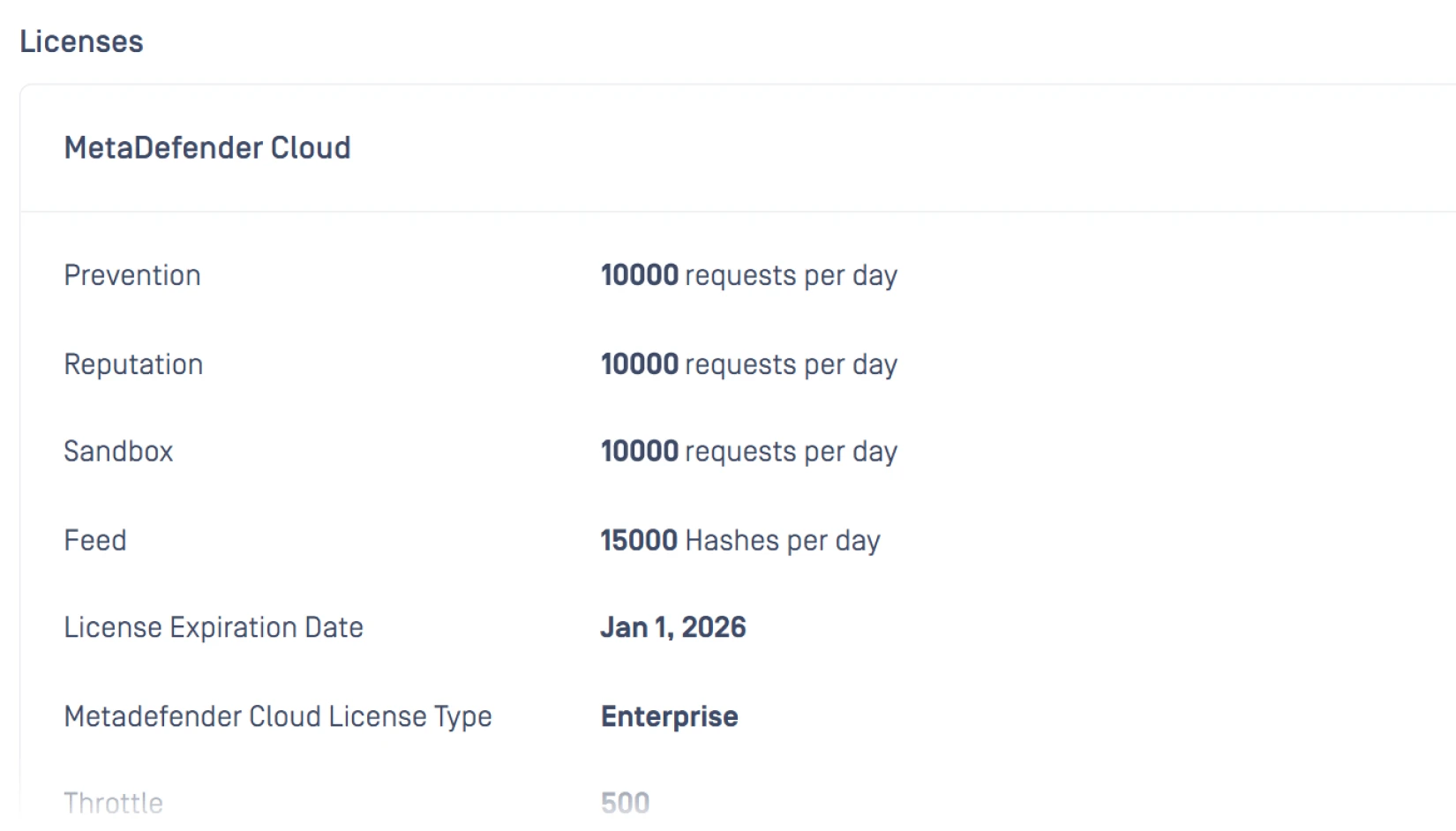Click the Sandbox row label

point(118,452)
